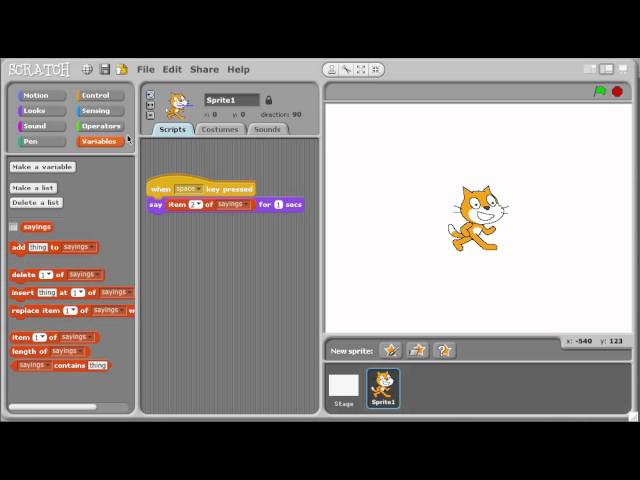Click the Scratch logo
The image size is (640, 480).
(39, 70)
